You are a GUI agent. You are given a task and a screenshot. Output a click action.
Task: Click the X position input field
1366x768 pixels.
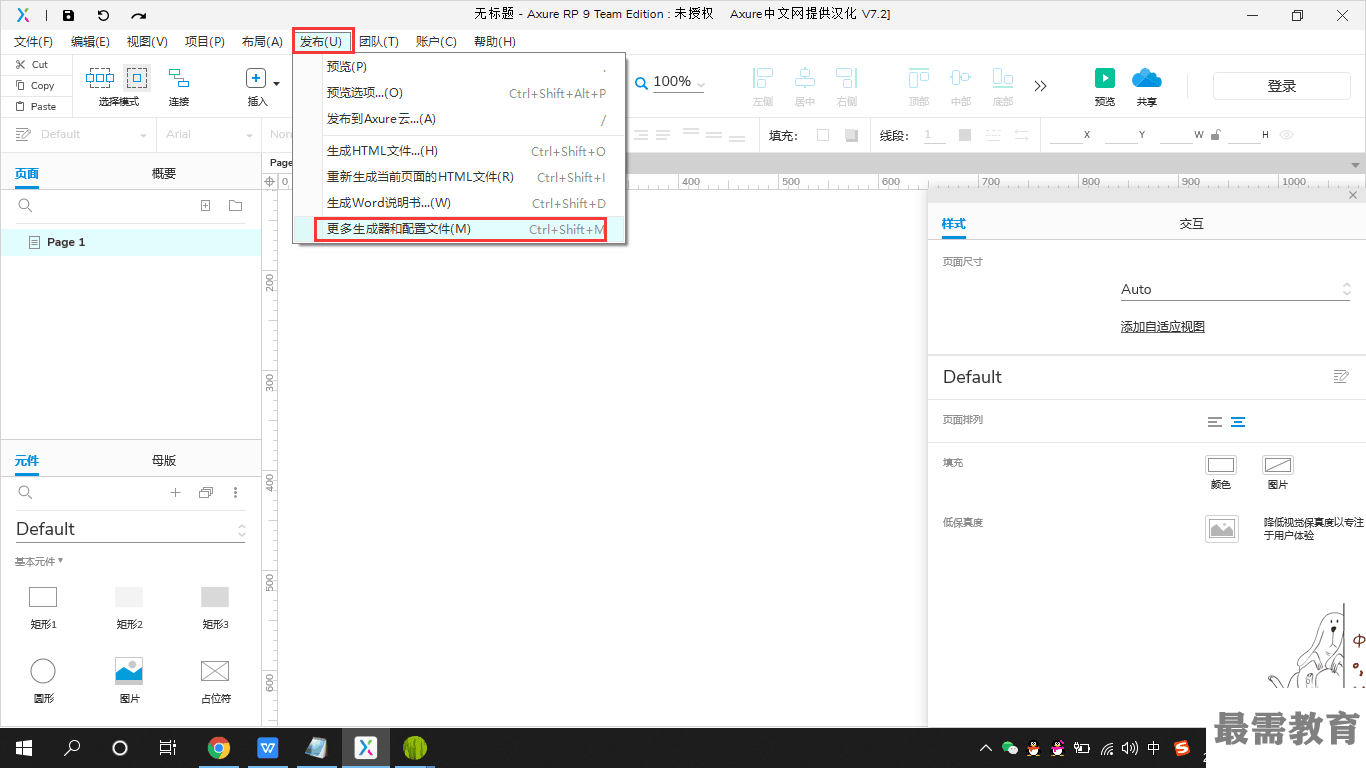pos(1066,135)
